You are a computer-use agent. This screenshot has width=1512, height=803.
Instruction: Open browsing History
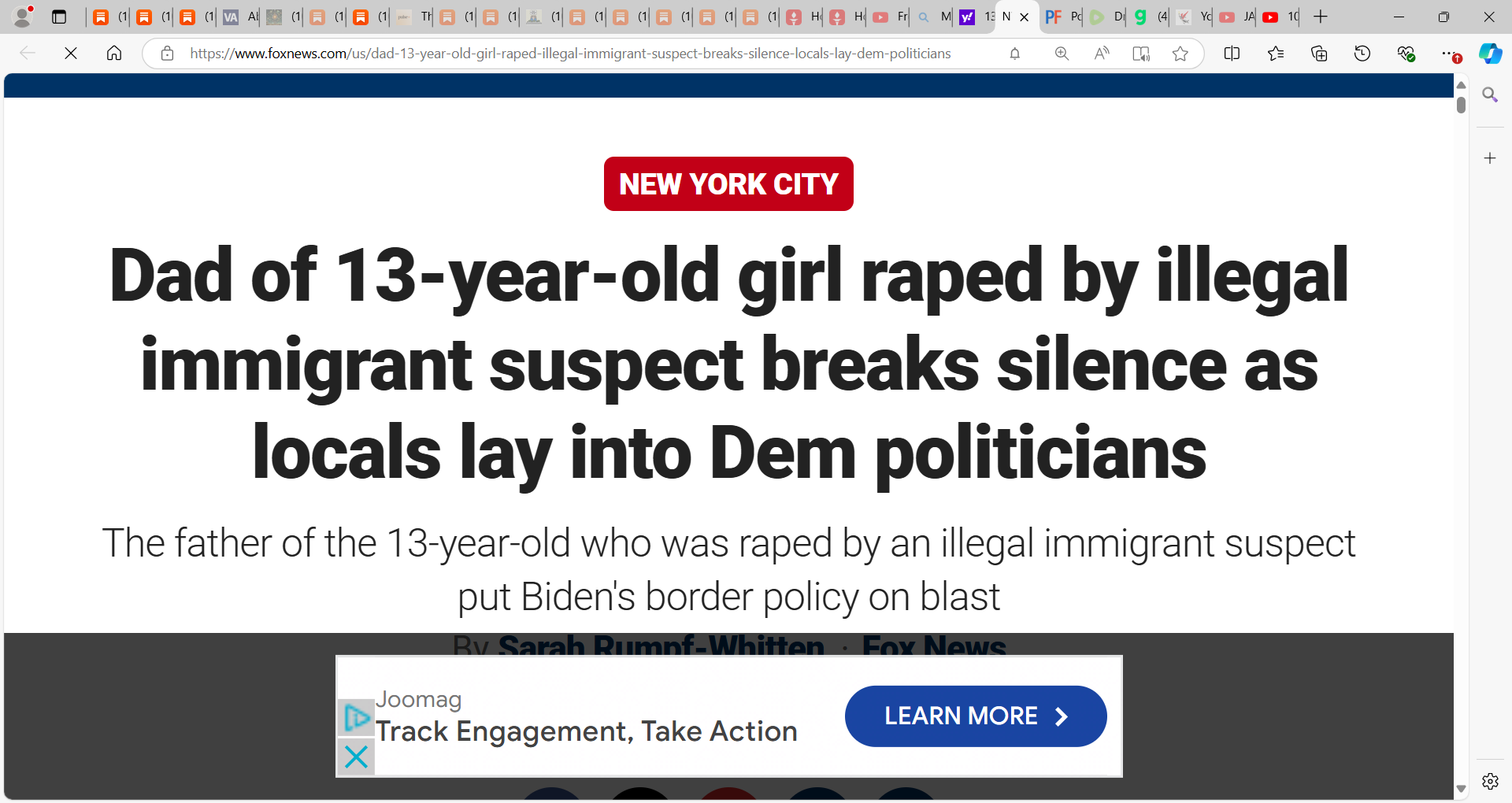pos(1362,54)
